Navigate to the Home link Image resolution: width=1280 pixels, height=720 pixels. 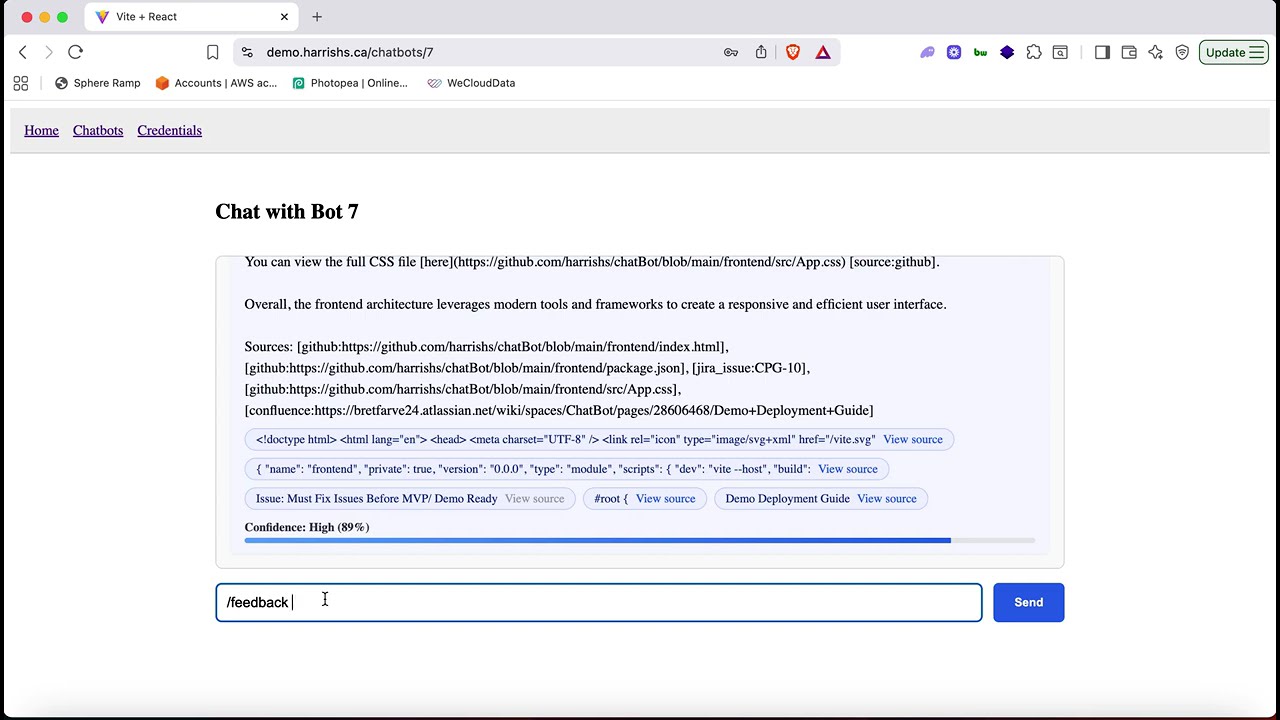41,130
